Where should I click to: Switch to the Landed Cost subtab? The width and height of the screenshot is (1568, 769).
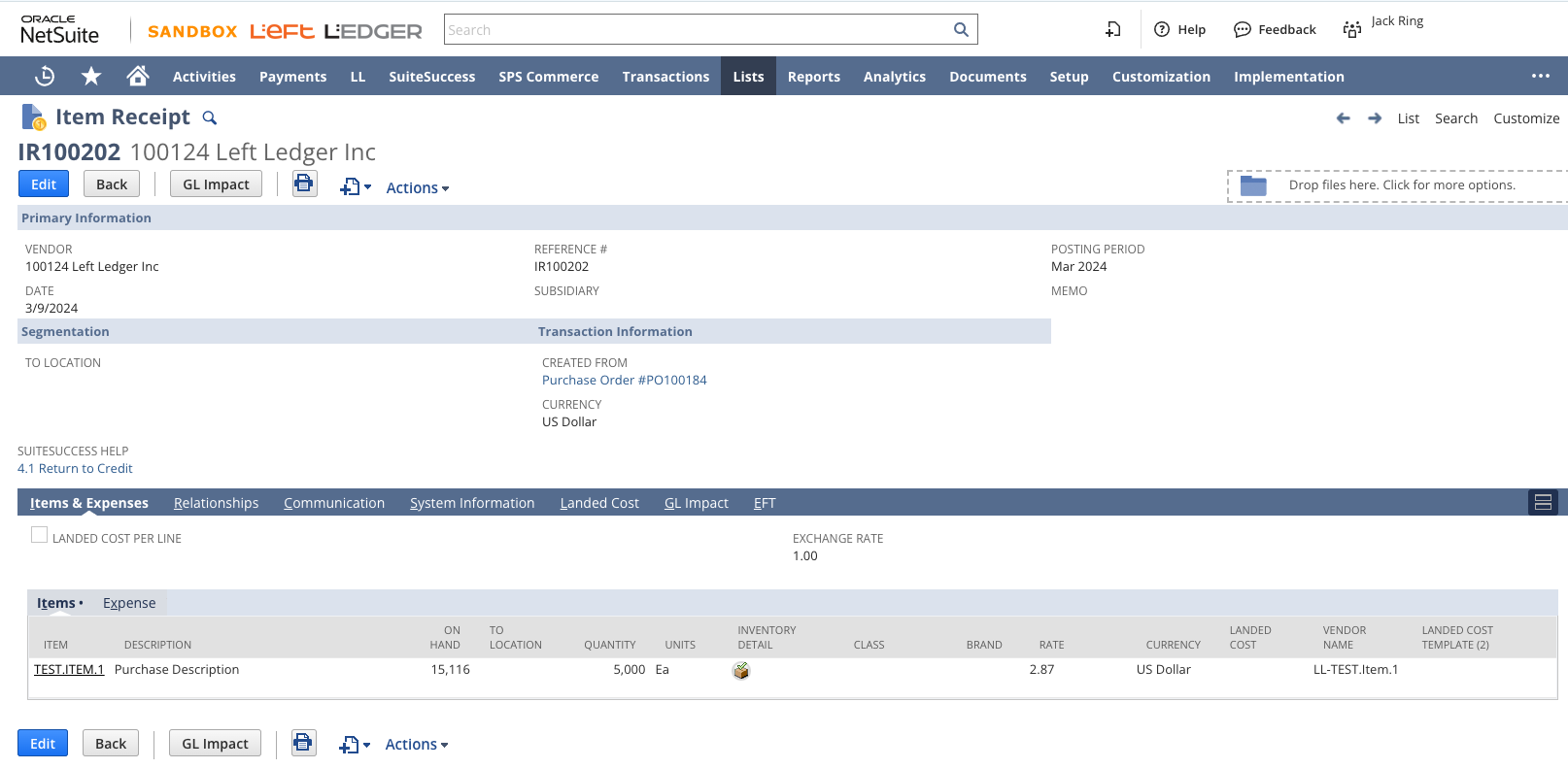(x=599, y=502)
